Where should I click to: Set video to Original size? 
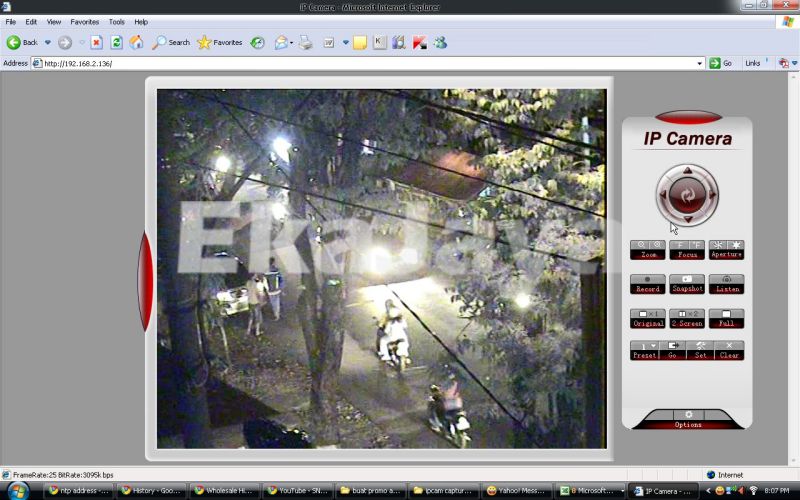pos(648,318)
